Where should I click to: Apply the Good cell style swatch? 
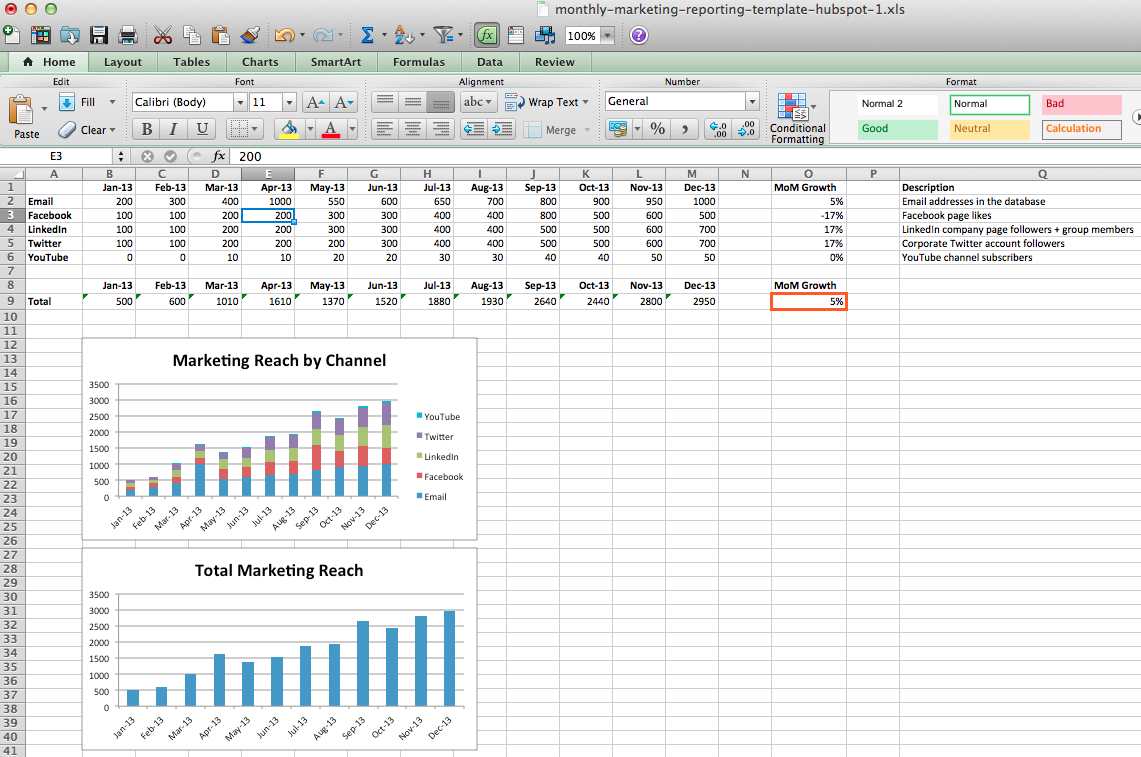tap(897, 129)
